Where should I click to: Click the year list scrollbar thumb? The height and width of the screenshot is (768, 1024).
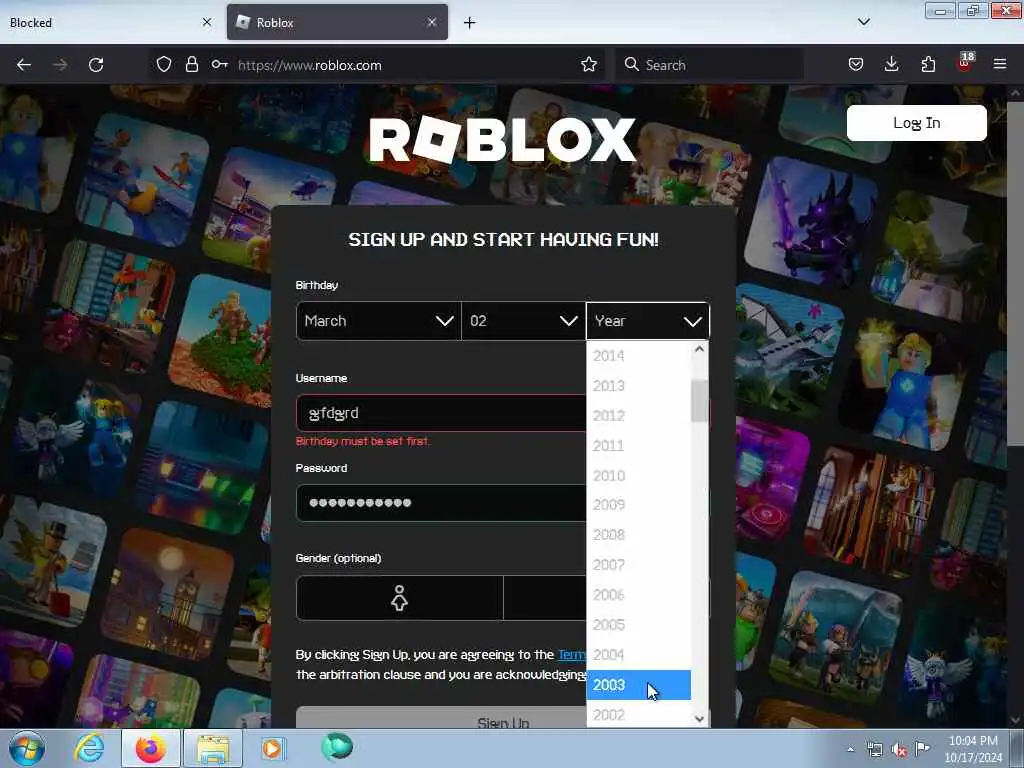(x=699, y=401)
